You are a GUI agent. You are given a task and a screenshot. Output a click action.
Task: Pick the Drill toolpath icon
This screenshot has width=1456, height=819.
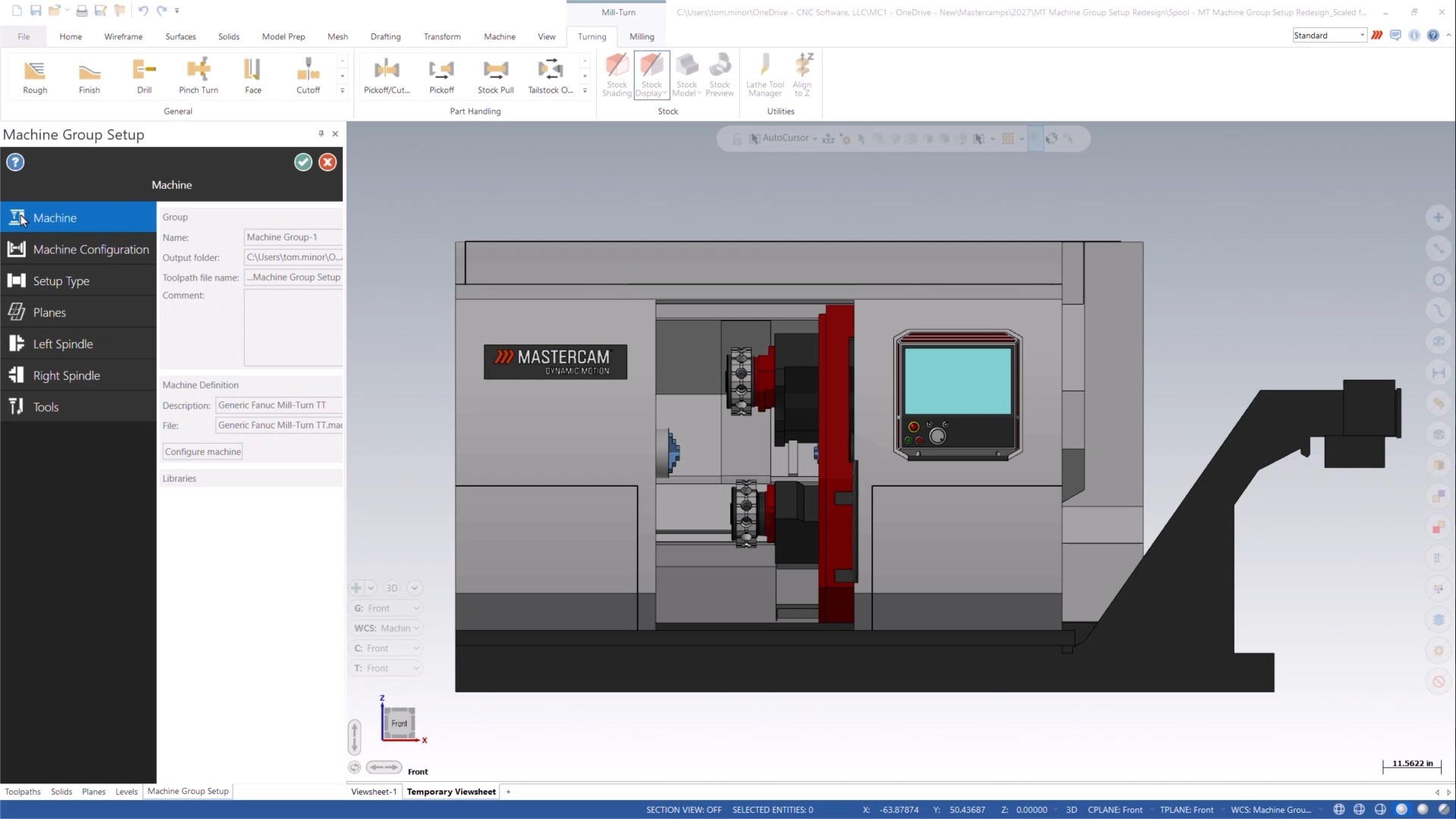[144, 77]
